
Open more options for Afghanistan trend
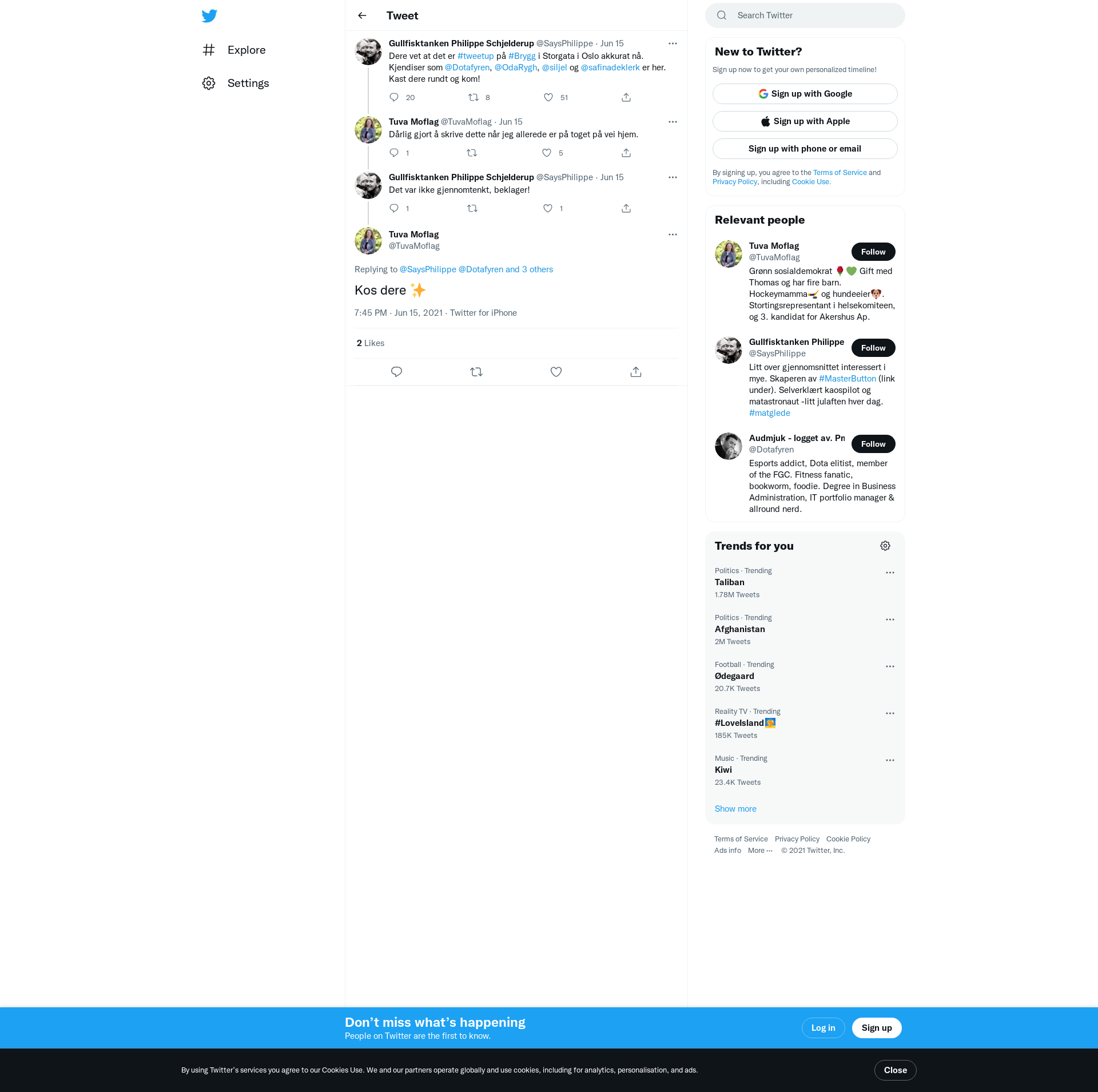[890, 620]
